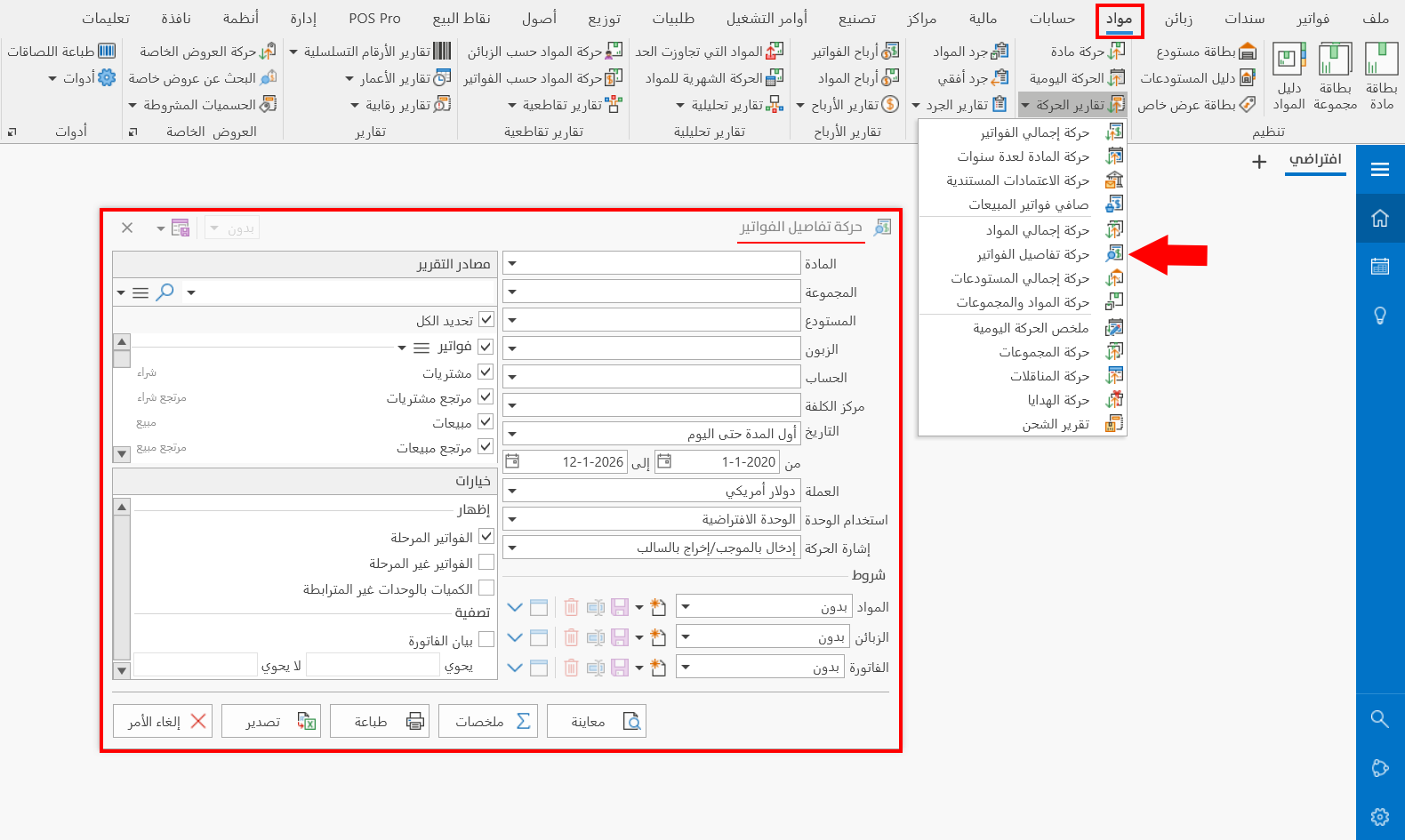The height and width of the screenshot is (840, 1405).
Task: Click جرد المواد in the ribbon
Action: [x=970, y=52]
